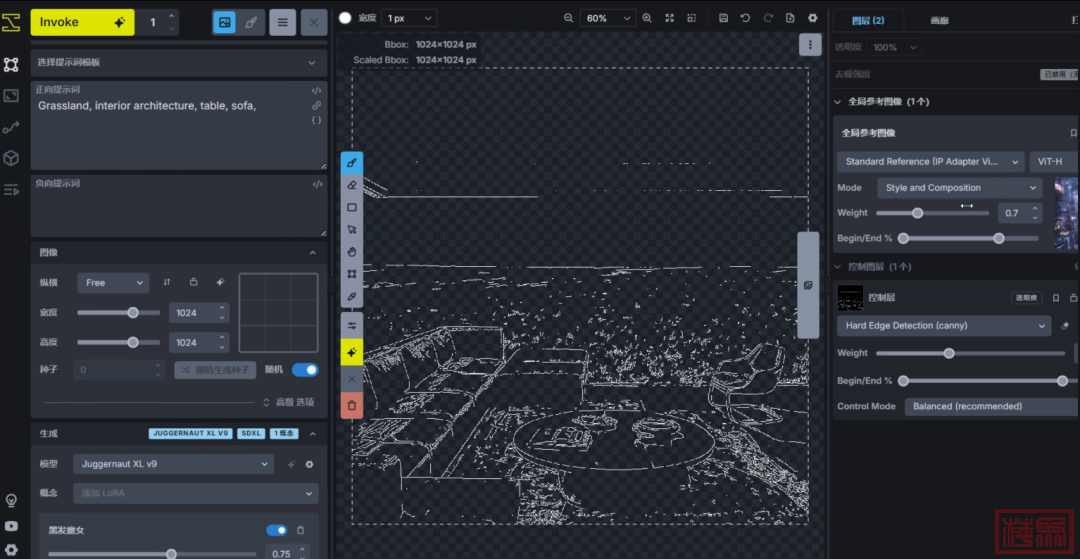Pick the Color Picker eyedropper tool

352,297
